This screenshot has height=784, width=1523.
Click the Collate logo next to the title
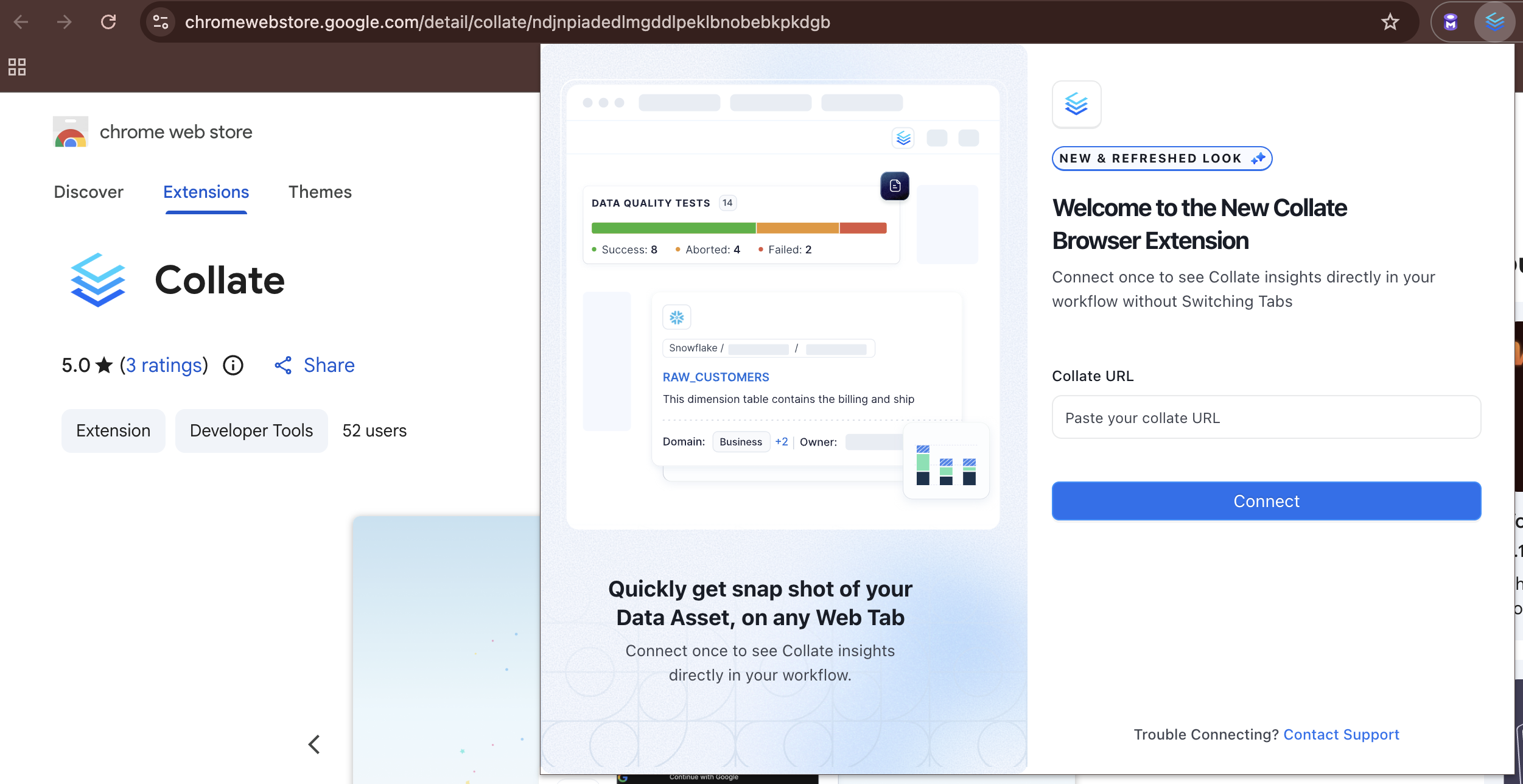coord(97,280)
